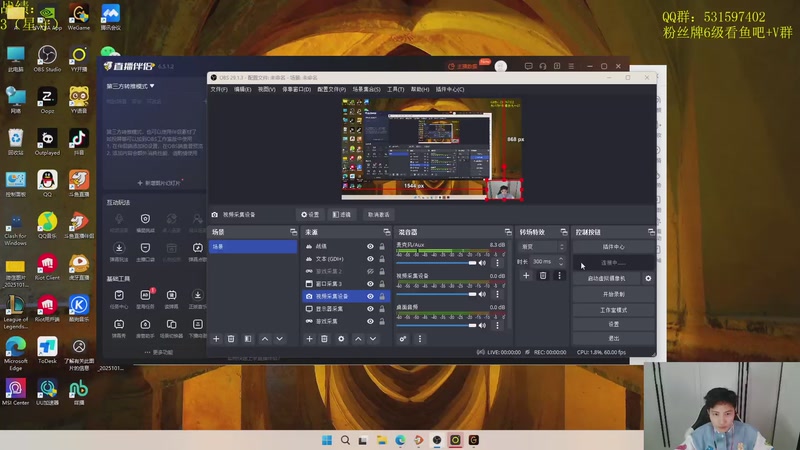Add a new source with plus icon
Screen dimensions: 800x450
point(309,339)
